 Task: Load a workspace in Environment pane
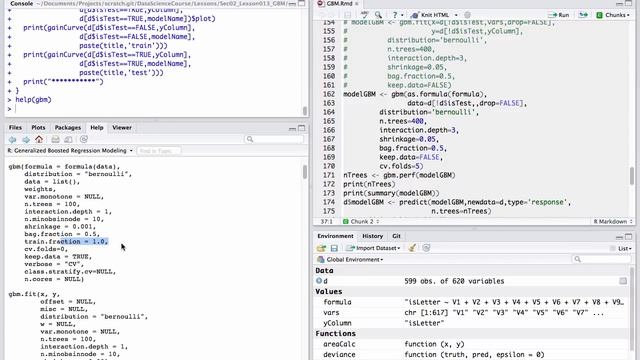(321, 248)
